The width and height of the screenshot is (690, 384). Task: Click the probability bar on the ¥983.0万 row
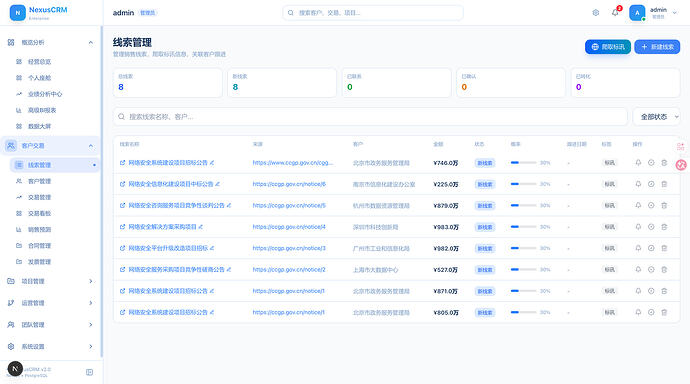[523, 227]
